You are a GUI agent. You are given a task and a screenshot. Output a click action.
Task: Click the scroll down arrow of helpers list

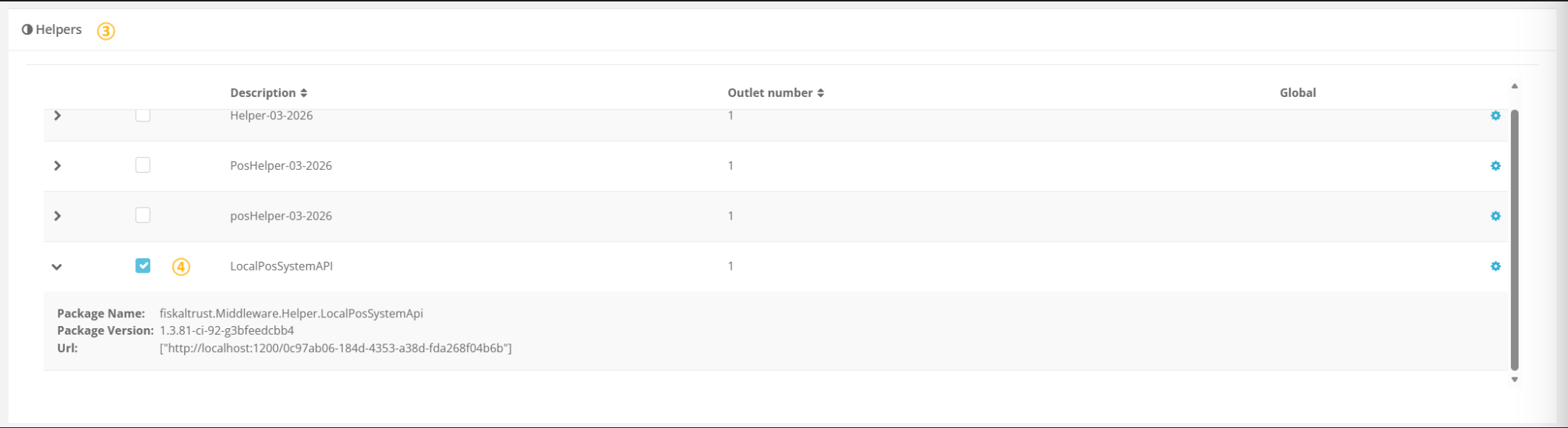[1515, 380]
